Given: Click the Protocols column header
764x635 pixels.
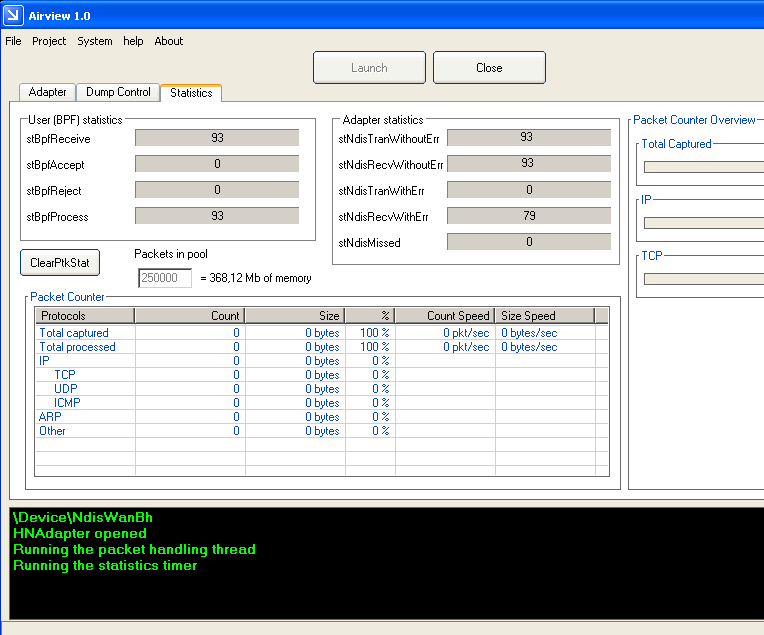Looking at the screenshot, I should pos(85,316).
